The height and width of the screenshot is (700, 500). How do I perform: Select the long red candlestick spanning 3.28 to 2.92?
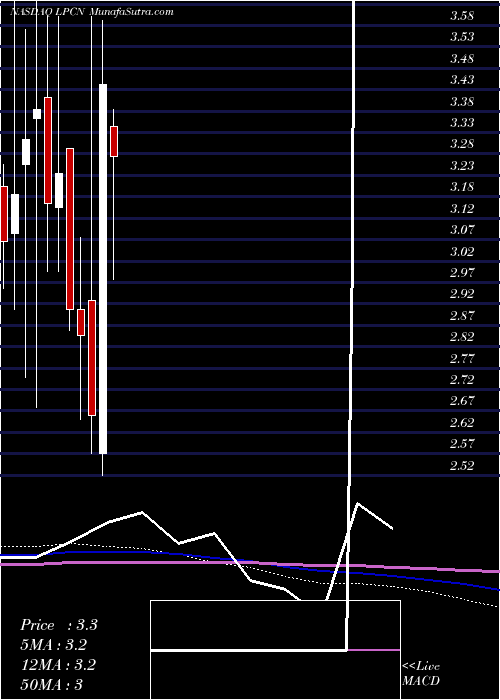coord(70,229)
